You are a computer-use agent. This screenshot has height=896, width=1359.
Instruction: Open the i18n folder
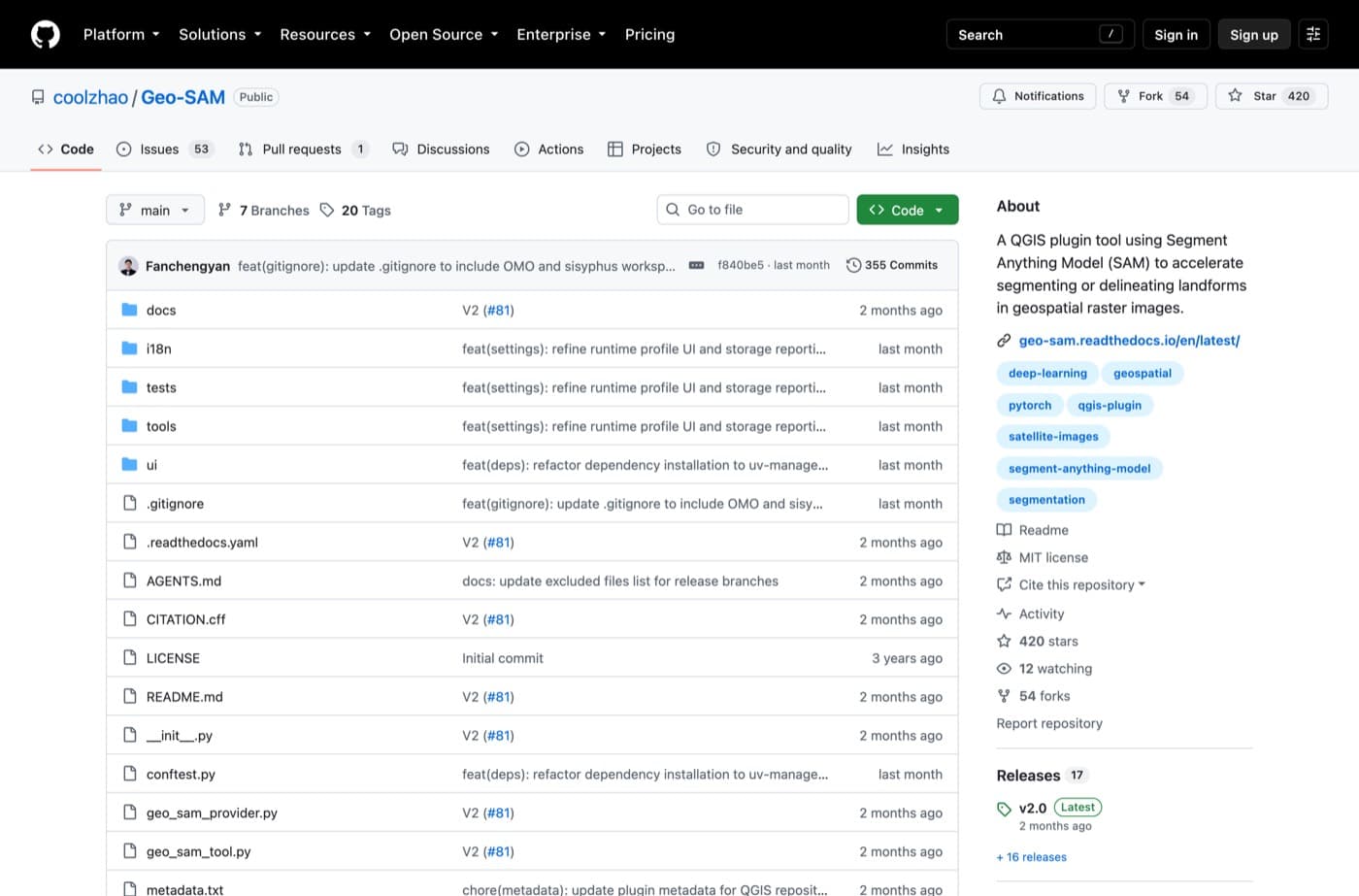158,348
